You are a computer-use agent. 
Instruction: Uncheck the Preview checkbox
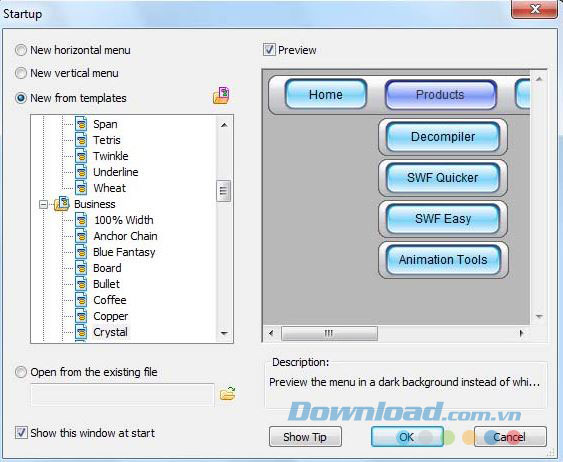click(269, 50)
